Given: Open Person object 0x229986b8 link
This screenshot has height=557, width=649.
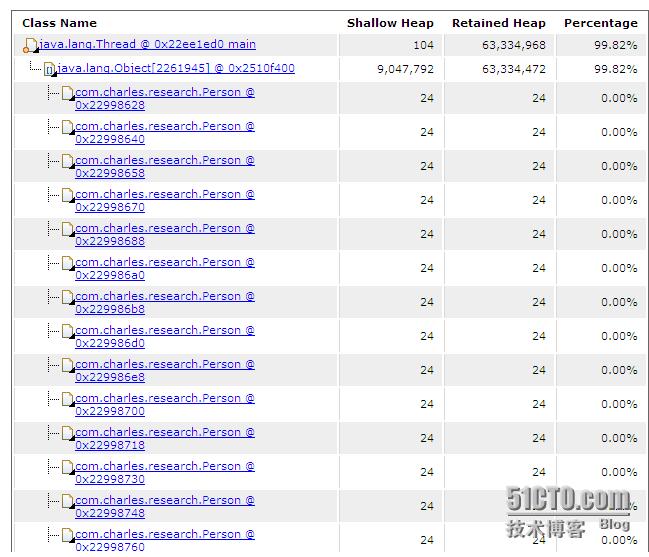Looking at the screenshot, I should click(165, 302).
